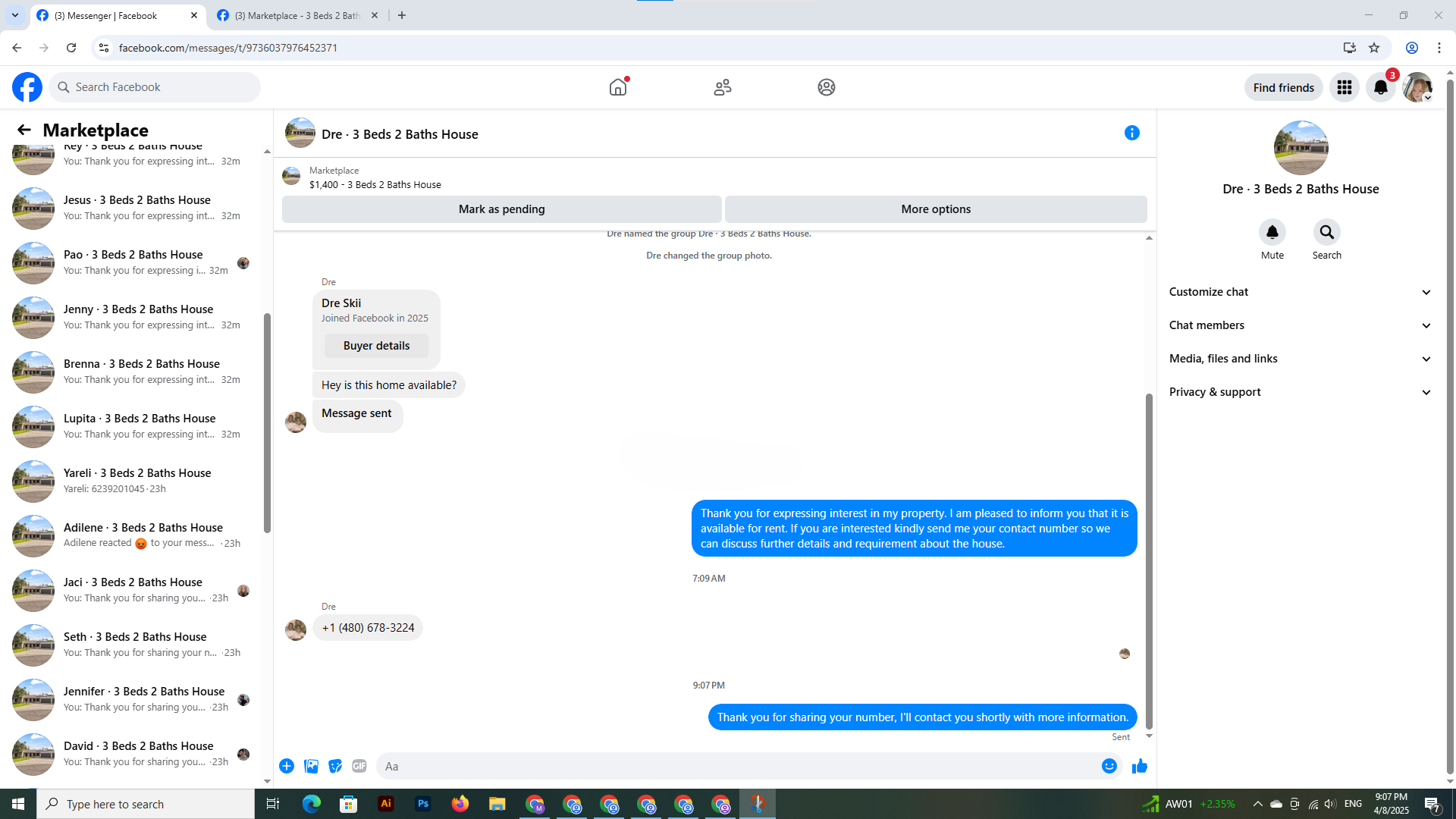Go to Facebook Home tab

(x=618, y=87)
